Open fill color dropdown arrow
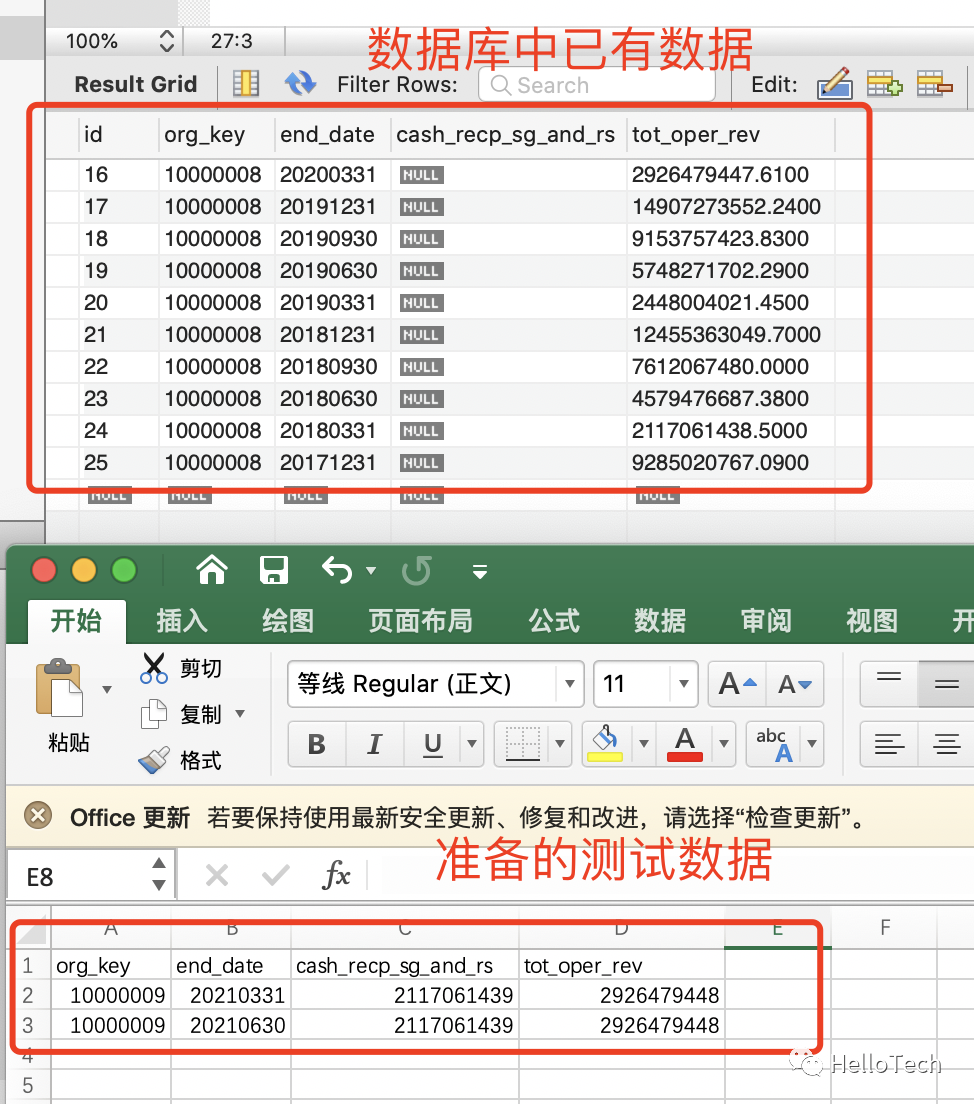Viewport: 974px width, 1104px height. point(643,744)
